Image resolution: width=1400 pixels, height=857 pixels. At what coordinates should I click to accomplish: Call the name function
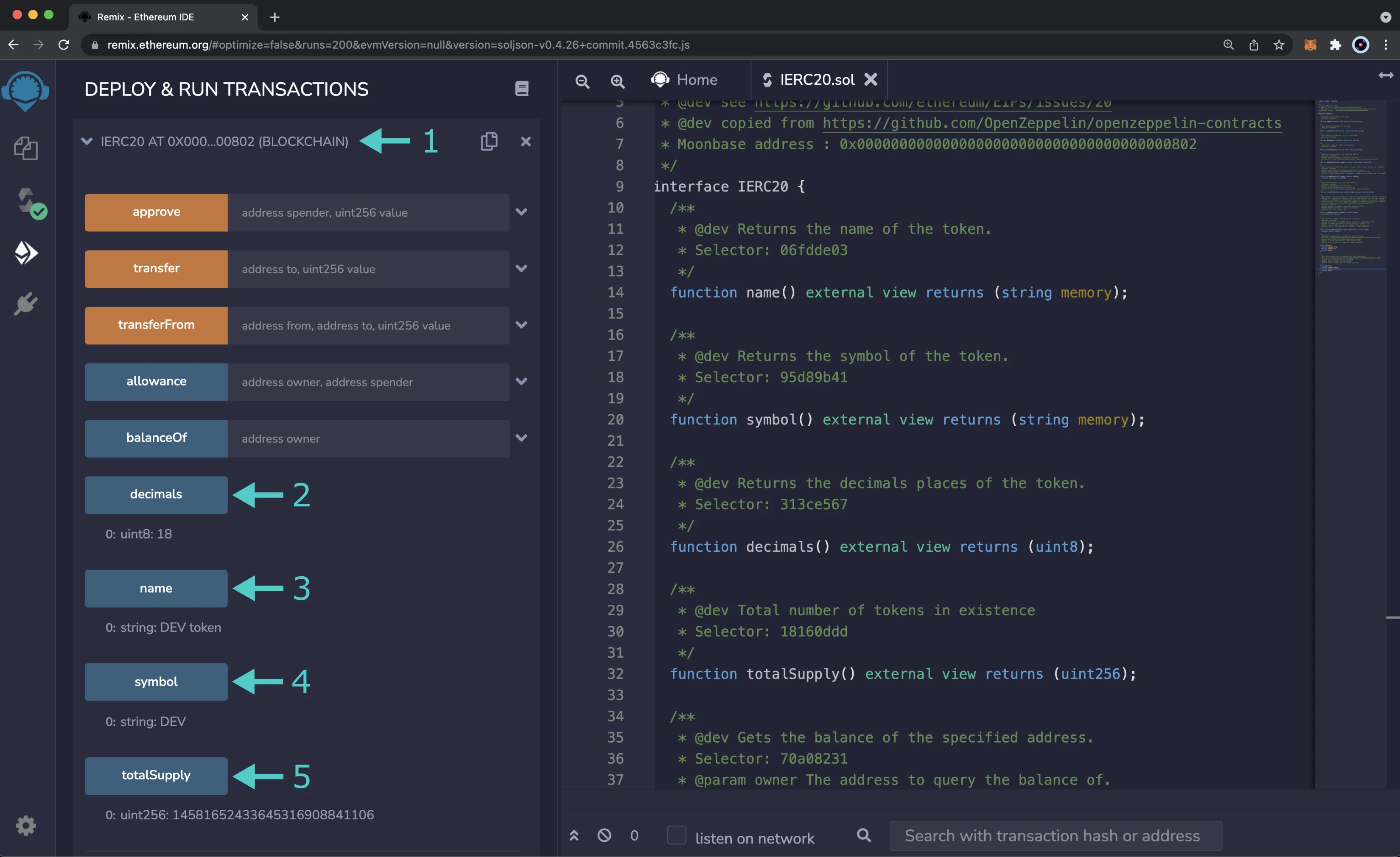156,589
